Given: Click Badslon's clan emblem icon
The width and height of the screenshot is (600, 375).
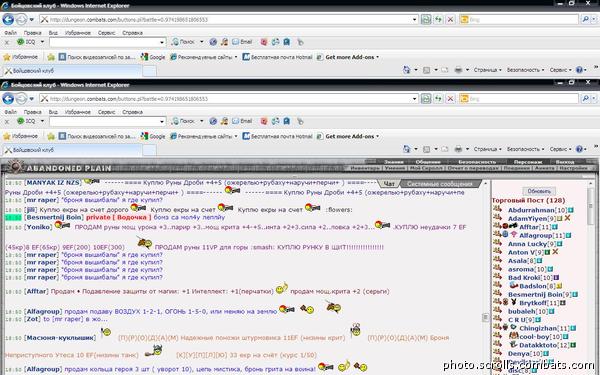Looking at the screenshot, I should tap(514, 285).
